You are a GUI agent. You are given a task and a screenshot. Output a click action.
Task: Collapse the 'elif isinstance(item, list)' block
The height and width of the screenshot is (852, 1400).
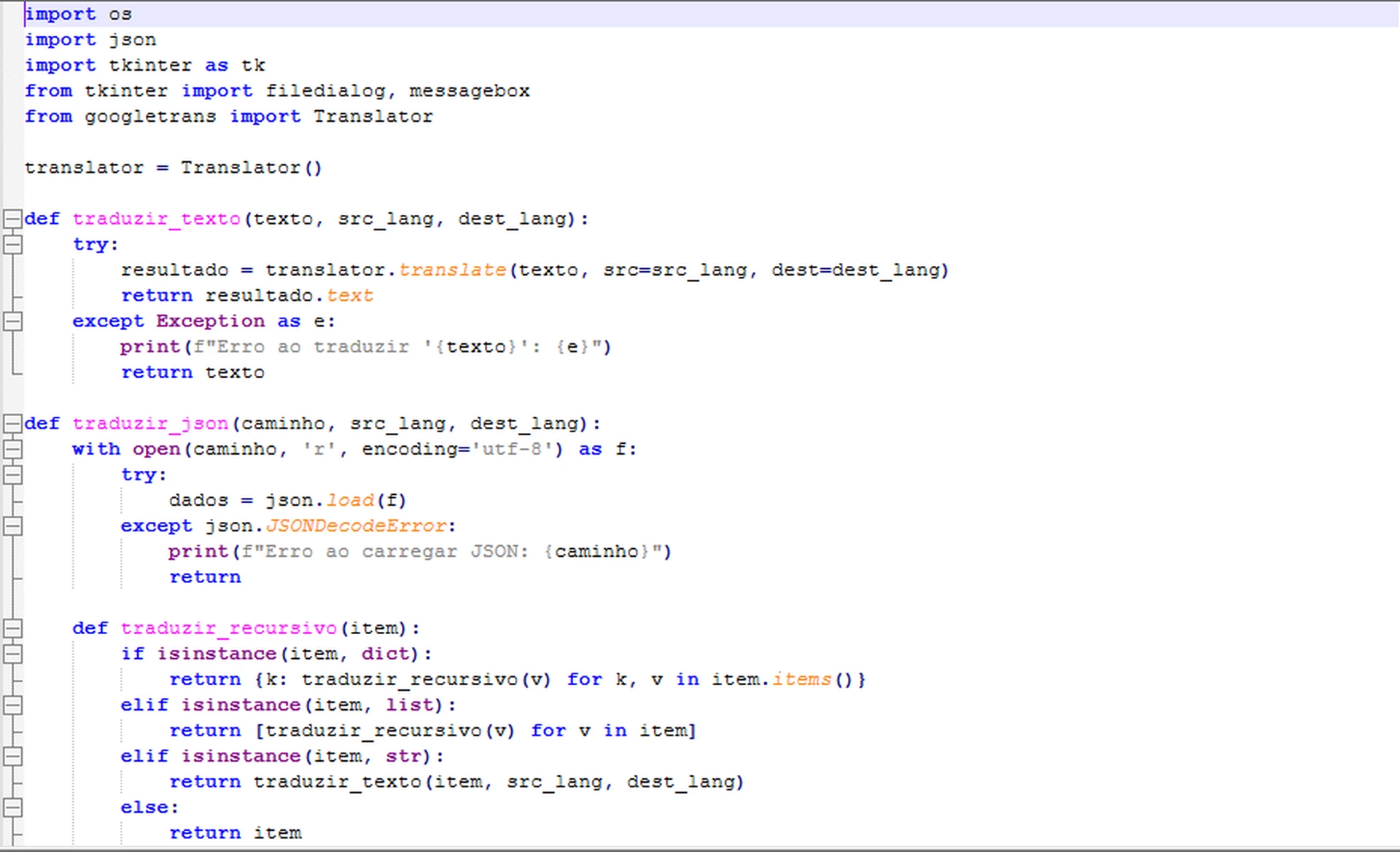(x=12, y=705)
